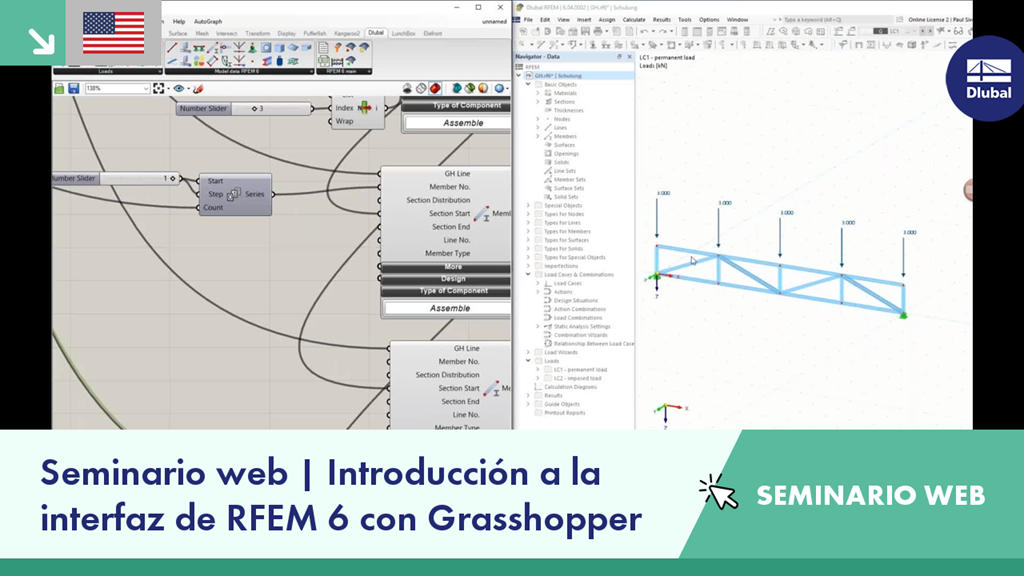
Task: Click the red line component icon in Model data RFEM 6
Action: [x=172, y=47]
